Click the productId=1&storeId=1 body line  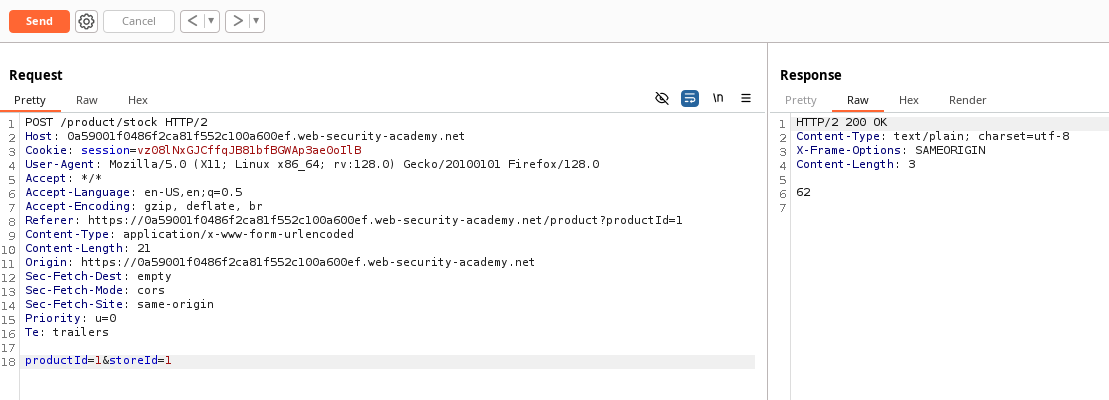(390, 361)
